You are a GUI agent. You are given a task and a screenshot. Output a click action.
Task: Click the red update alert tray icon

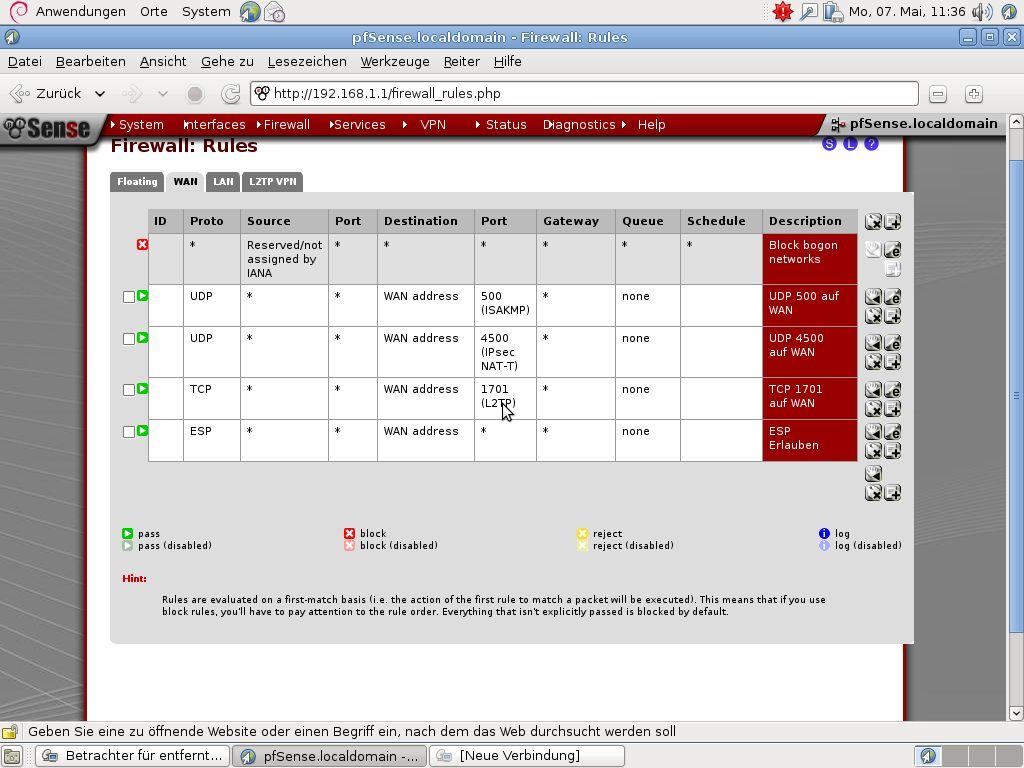pos(782,12)
